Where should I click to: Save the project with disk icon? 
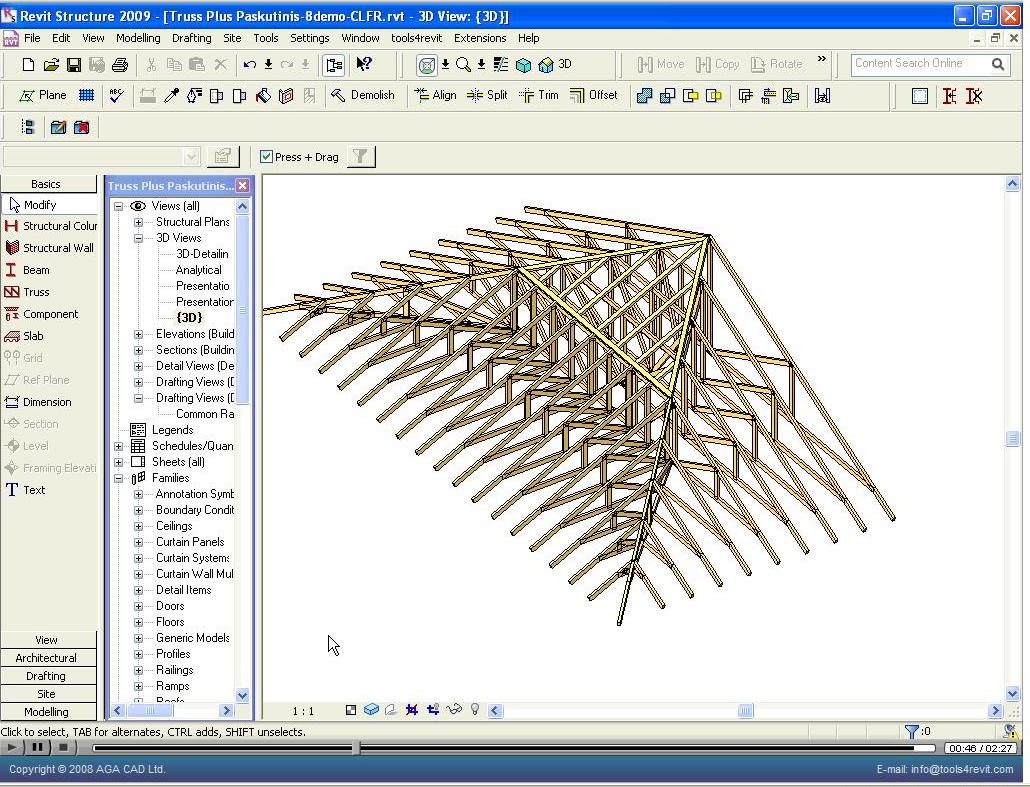[x=74, y=64]
